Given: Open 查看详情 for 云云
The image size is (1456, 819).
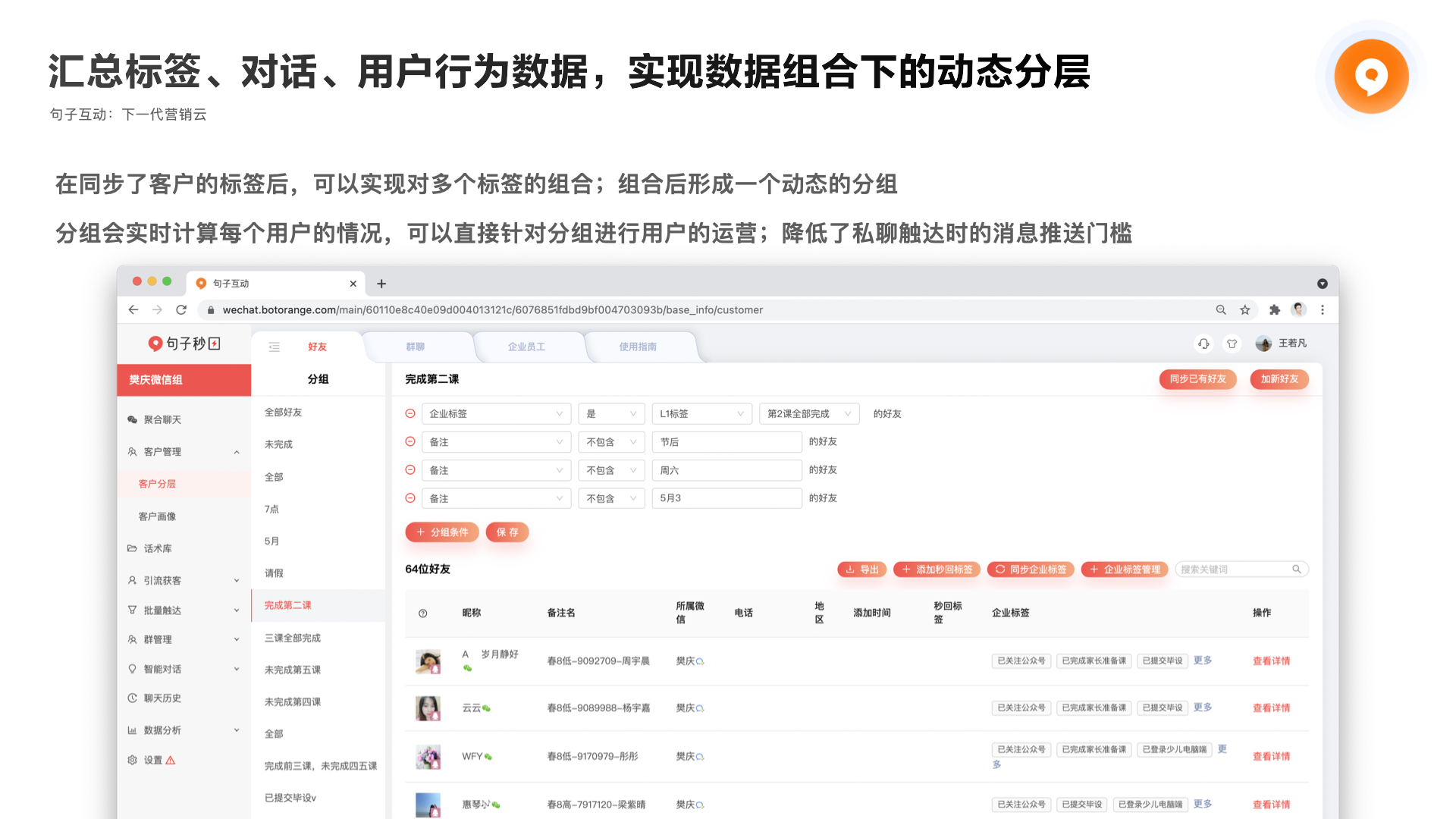Looking at the screenshot, I should (x=1271, y=708).
